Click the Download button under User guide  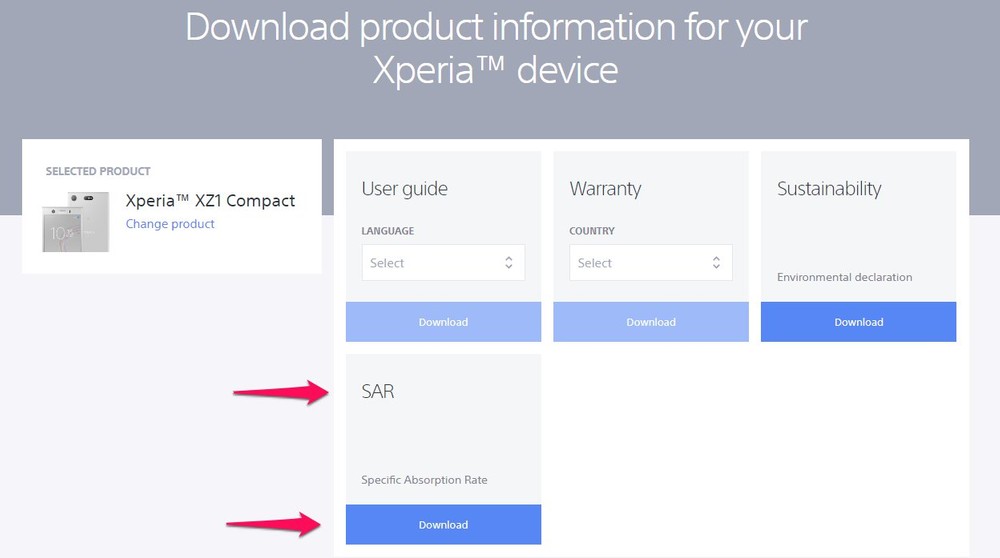(x=443, y=322)
